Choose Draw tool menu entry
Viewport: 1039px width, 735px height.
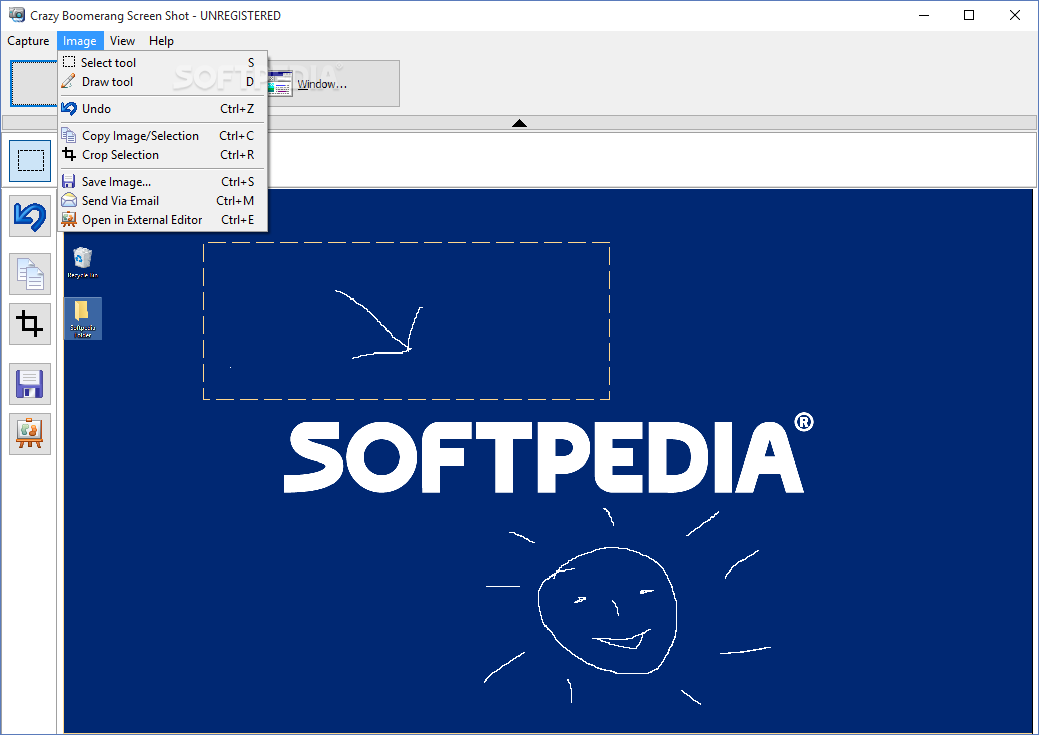point(163,82)
